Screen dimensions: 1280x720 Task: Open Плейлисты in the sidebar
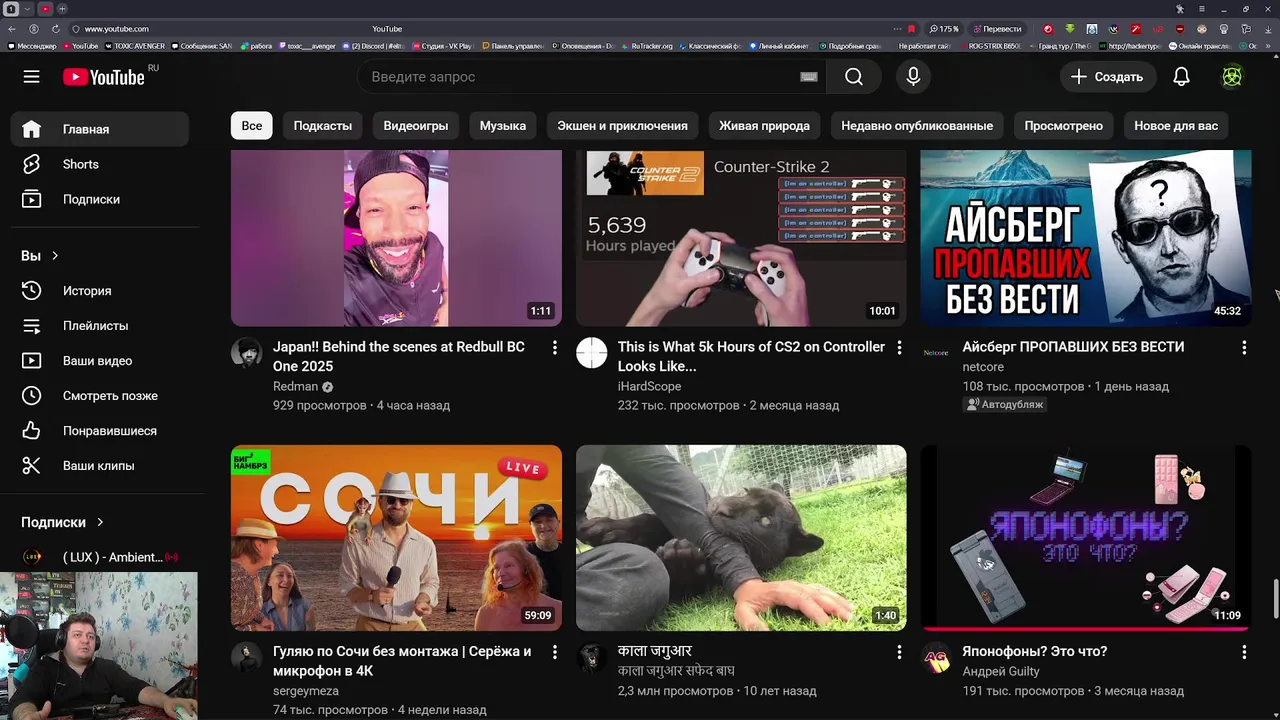click(100, 326)
